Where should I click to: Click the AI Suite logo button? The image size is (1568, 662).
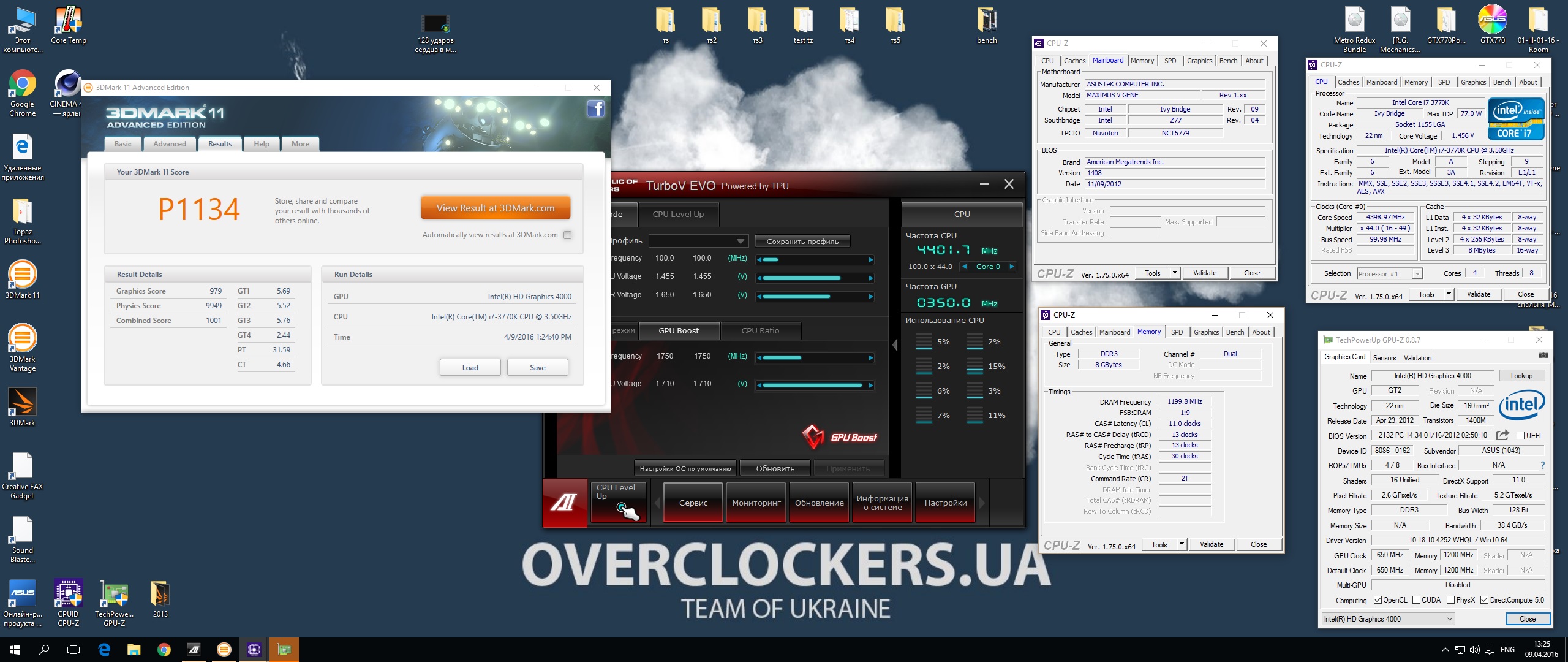(564, 503)
